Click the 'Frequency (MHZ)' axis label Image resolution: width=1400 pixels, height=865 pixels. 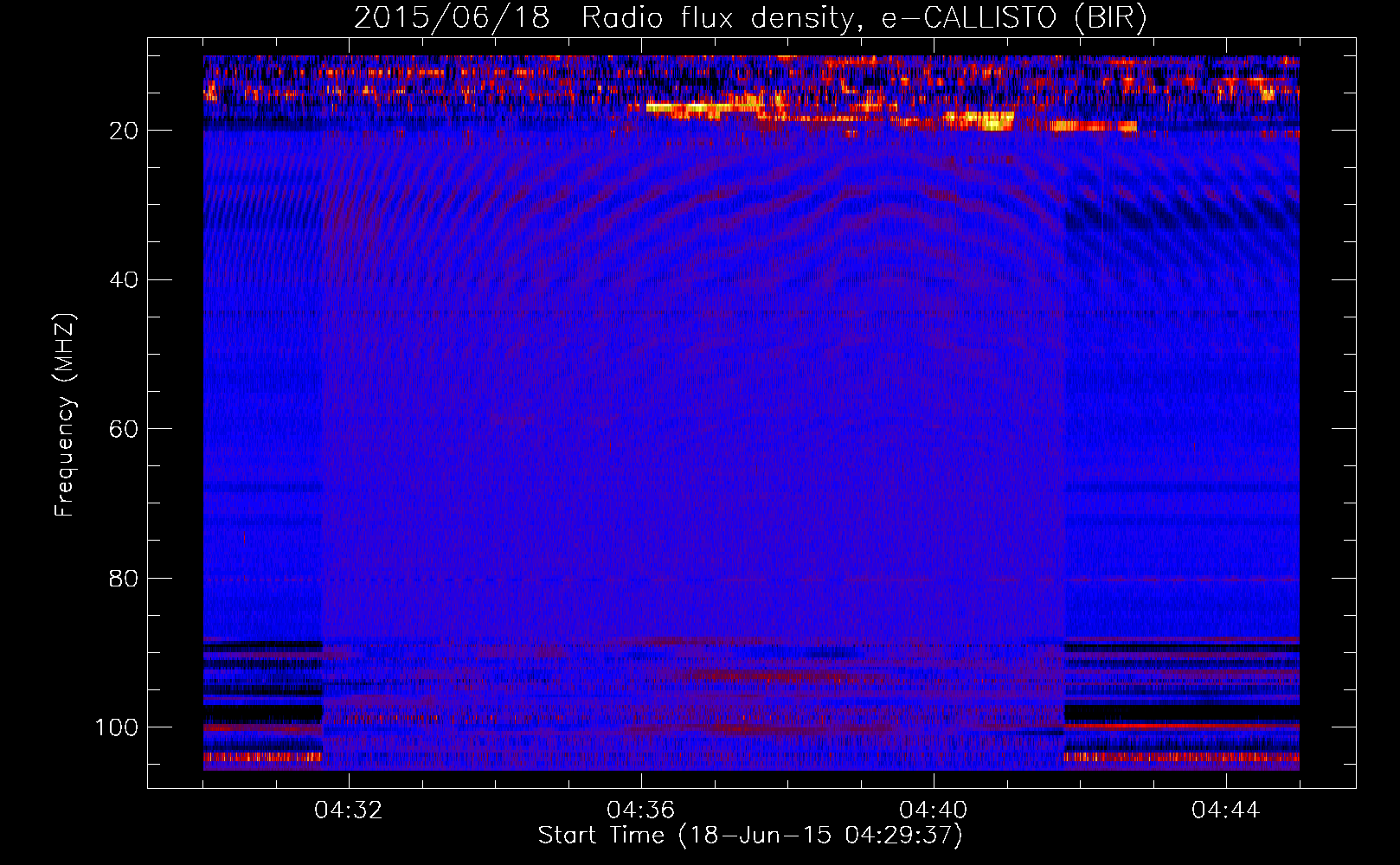[x=65, y=415]
